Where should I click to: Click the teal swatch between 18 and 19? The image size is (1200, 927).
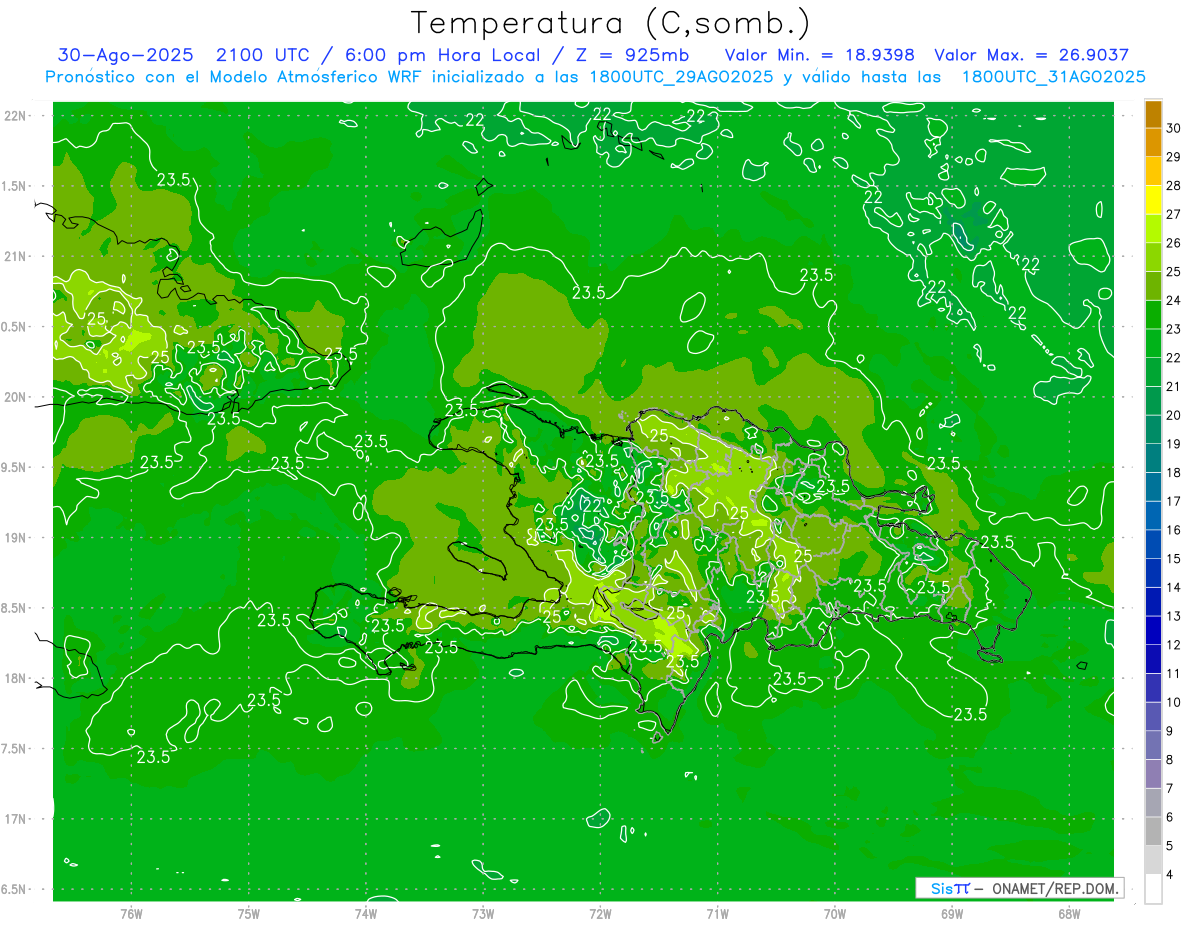[x=1153, y=458]
